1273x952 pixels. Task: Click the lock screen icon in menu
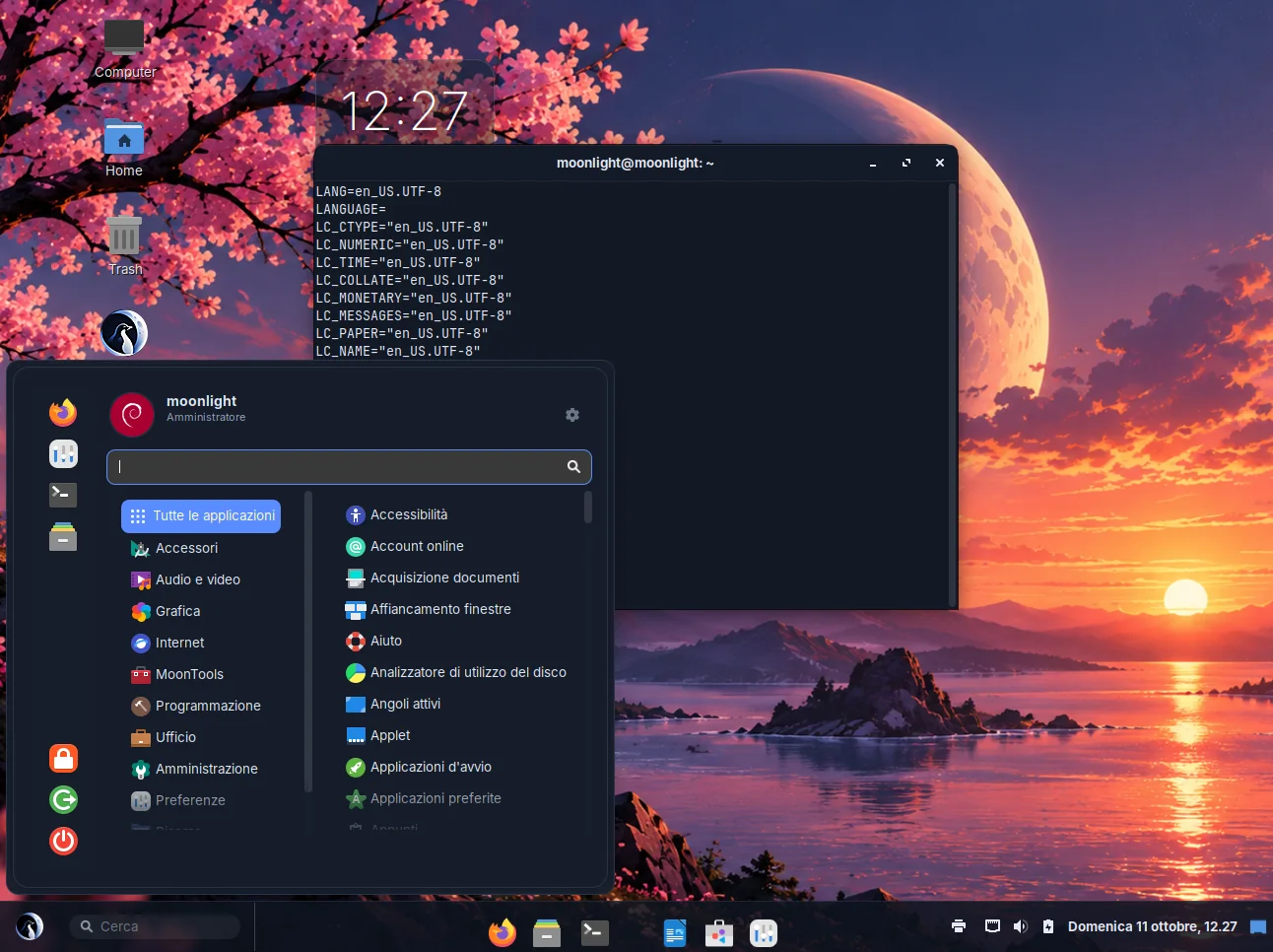pos(63,758)
